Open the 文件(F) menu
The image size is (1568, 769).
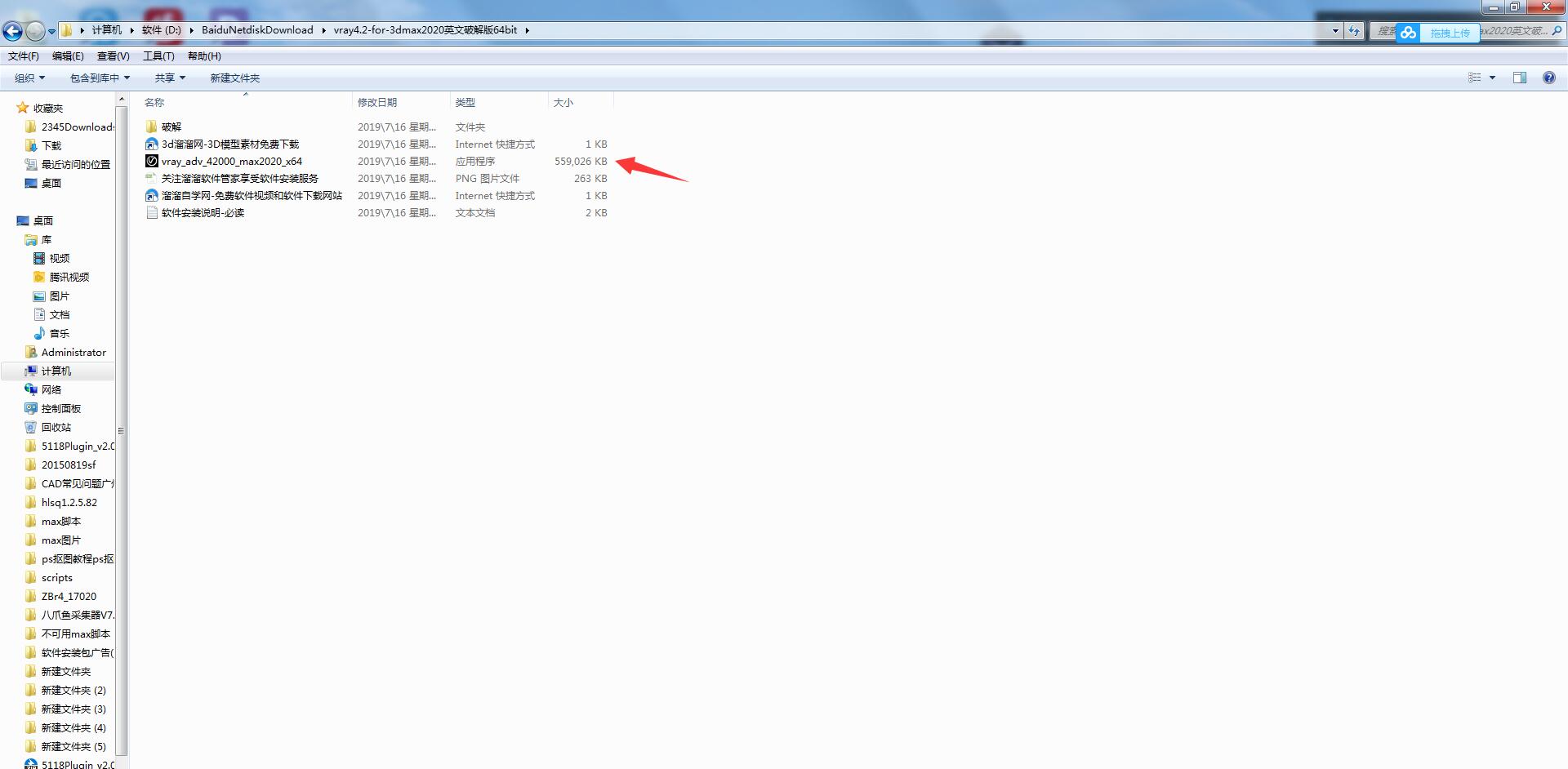tap(23, 56)
